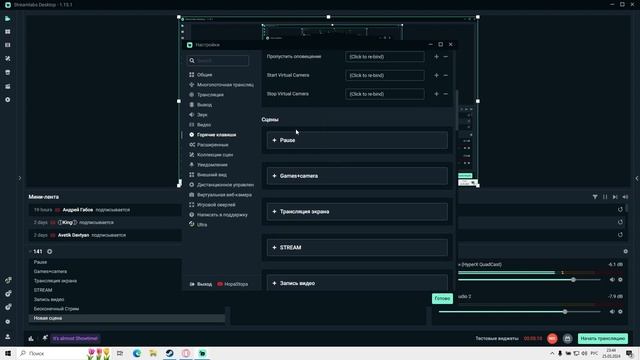Open Steam from the Windows taskbar
Screen dimensions: 640x360
click(x=169, y=353)
